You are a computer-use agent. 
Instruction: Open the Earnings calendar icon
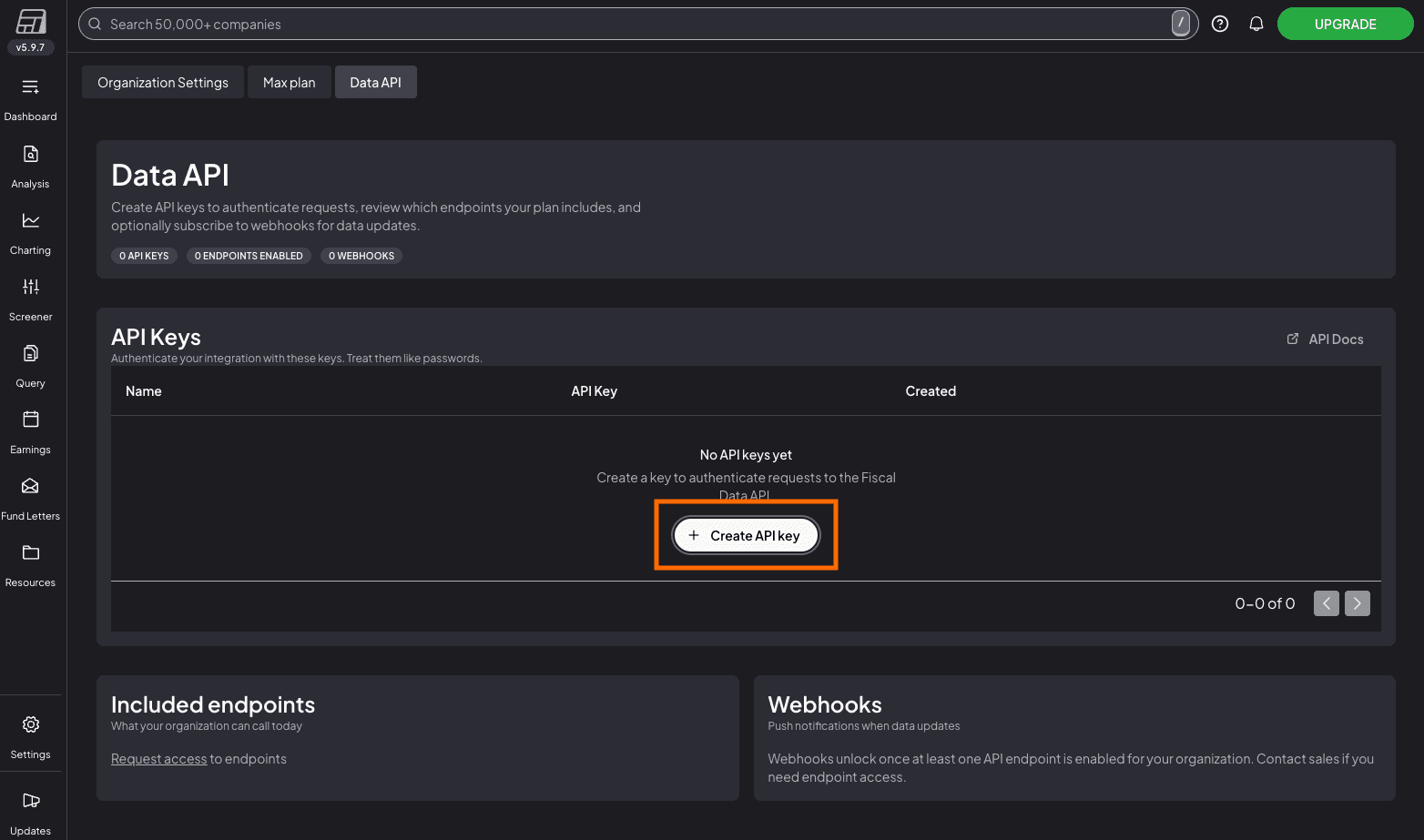[31, 420]
